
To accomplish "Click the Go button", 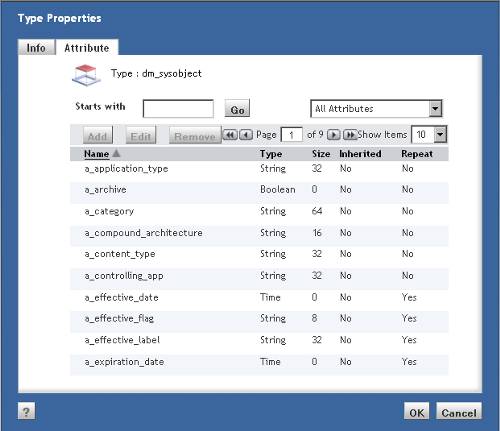I will click(237, 109).
